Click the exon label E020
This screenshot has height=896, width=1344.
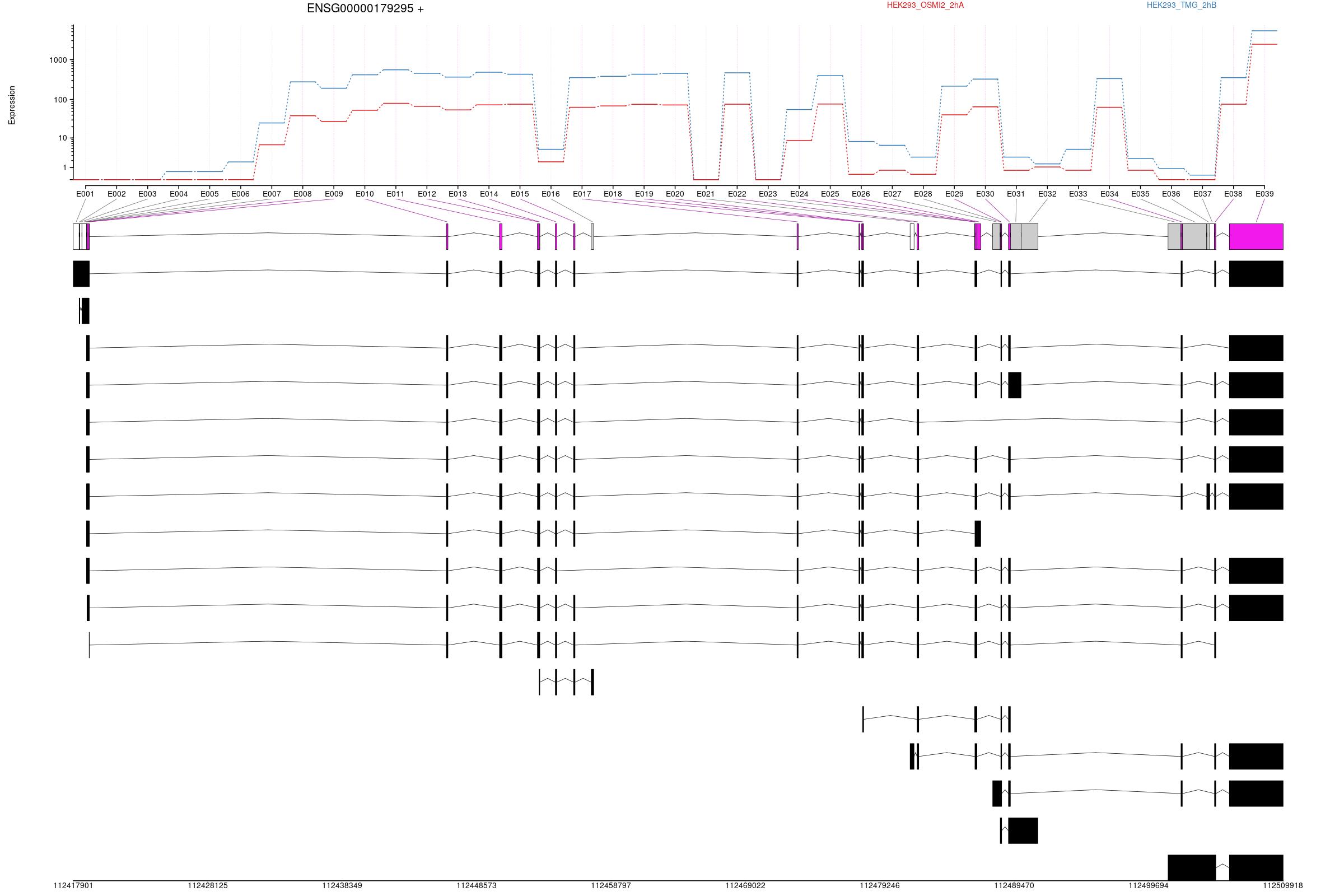tap(675, 194)
